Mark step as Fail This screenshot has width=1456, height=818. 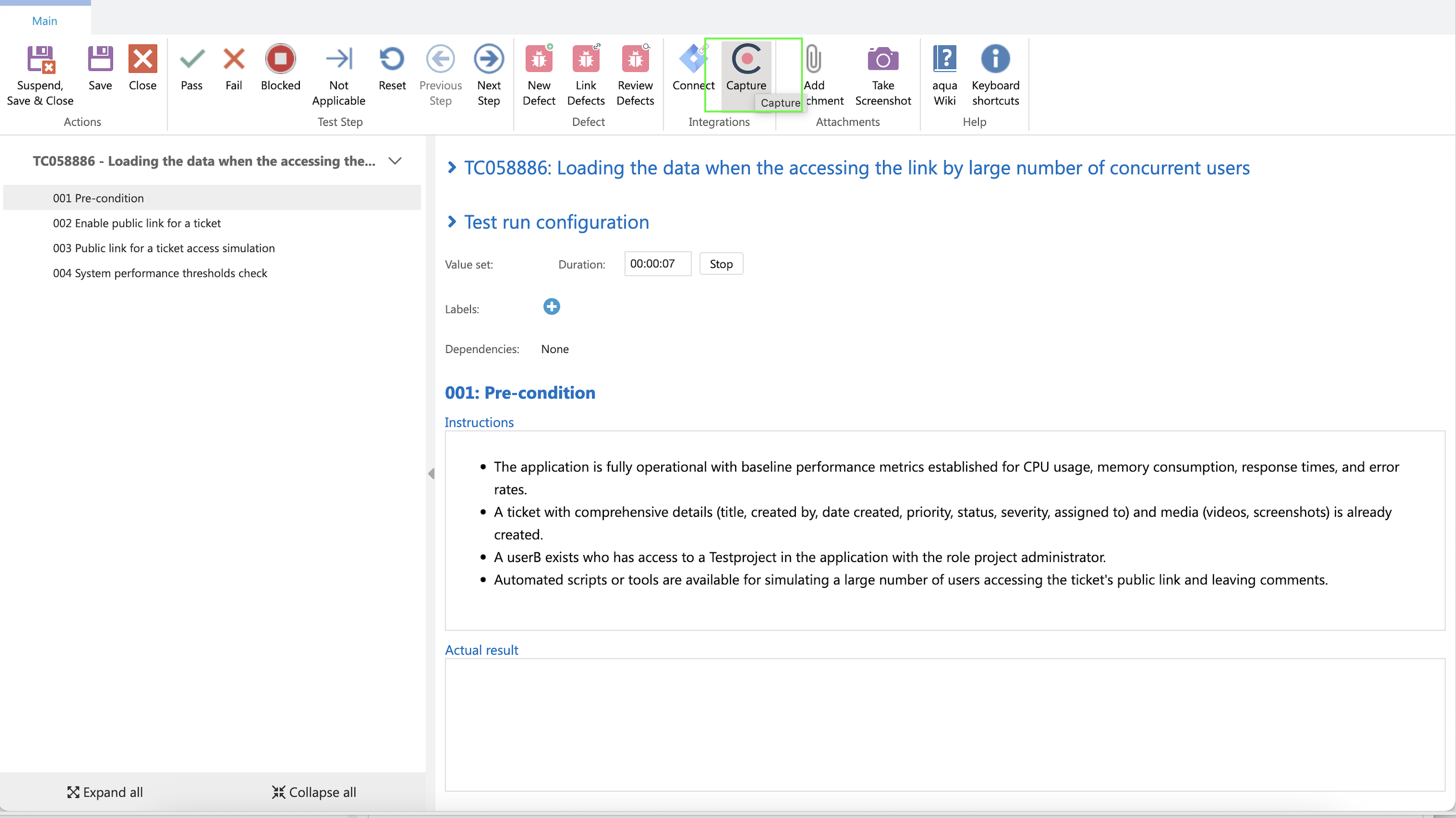pyautogui.click(x=234, y=59)
